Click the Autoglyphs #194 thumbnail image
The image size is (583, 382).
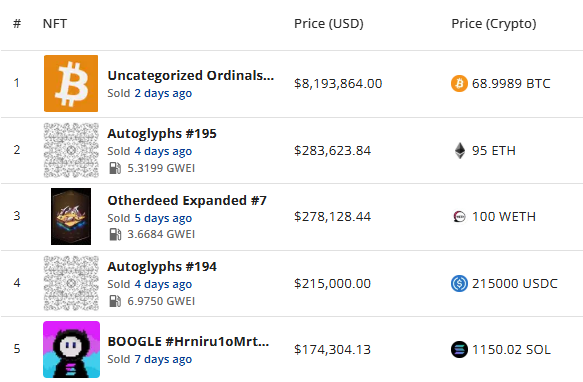point(71,283)
